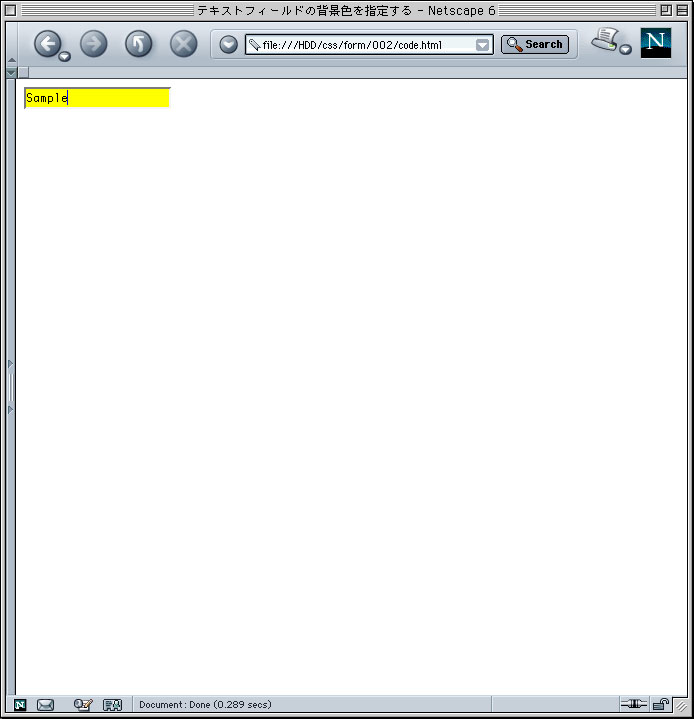Open the Print options dropdown arrow
694x719 pixels.
click(x=625, y=49)
